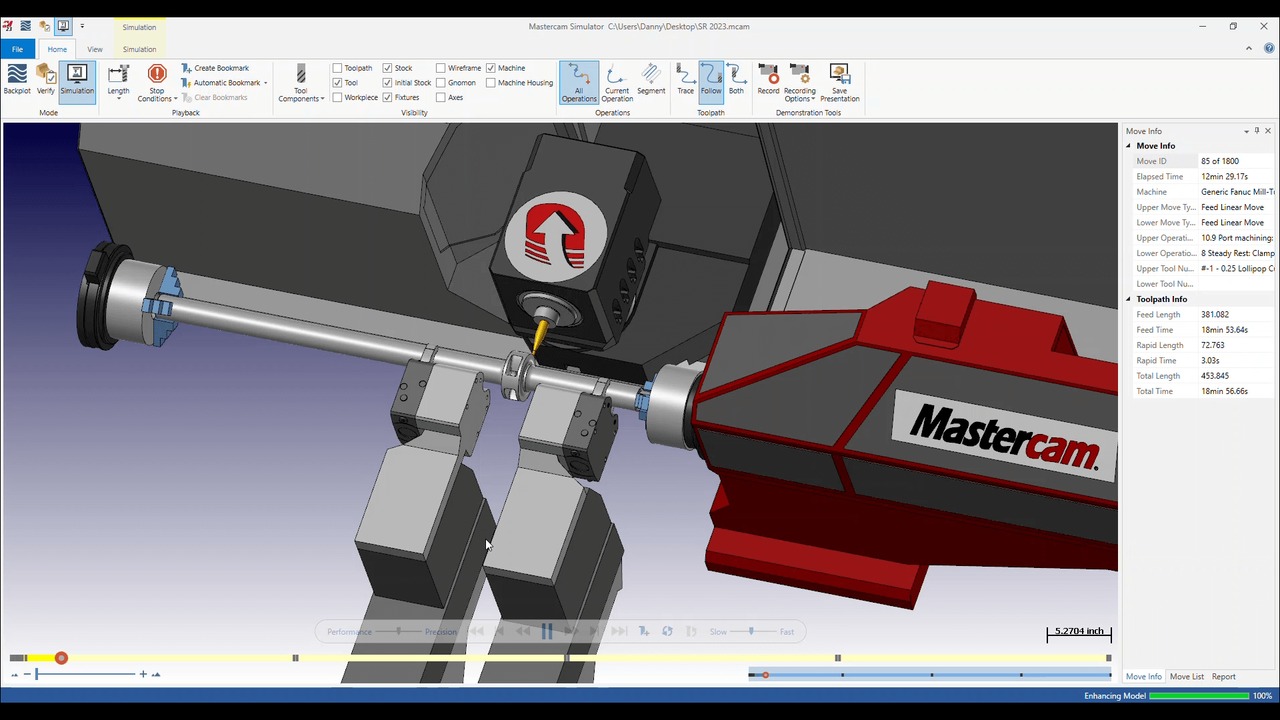Screen dimensions: 1280x720
Task: Click Save Presentation
Action: tap(840, 82)
